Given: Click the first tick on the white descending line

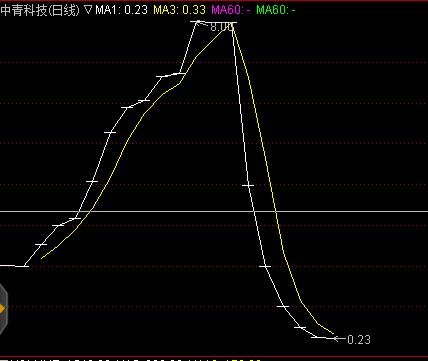Looking at the screenshot, I should click(248, 185).
